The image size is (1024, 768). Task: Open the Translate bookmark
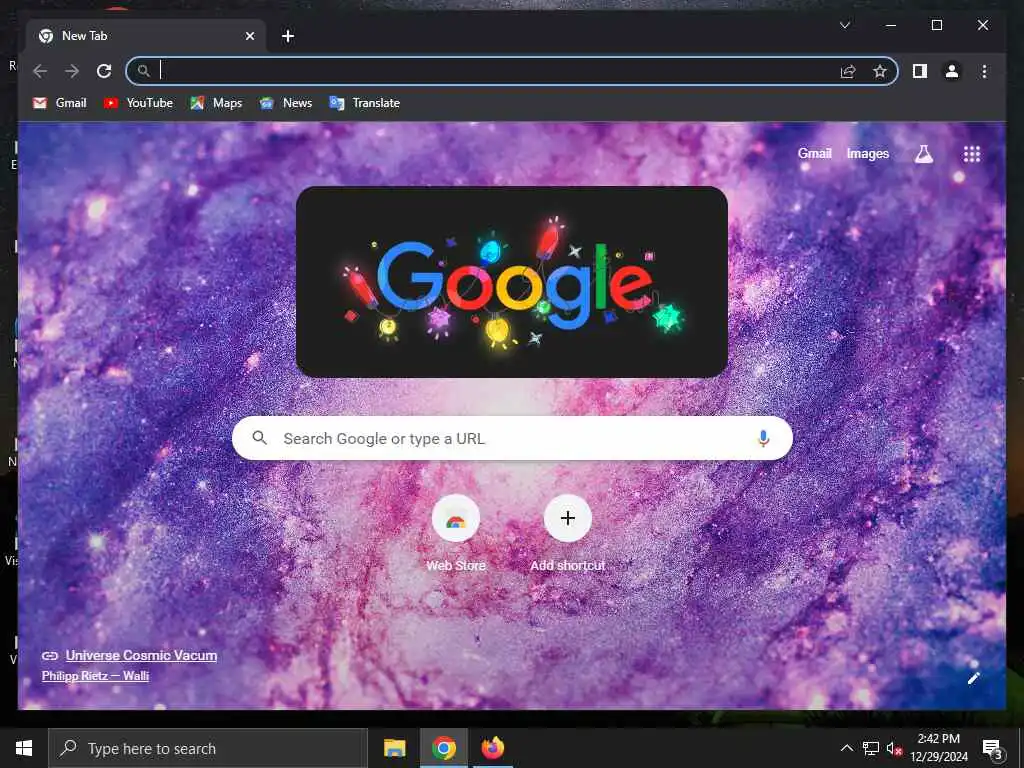[x=364, y=103]
